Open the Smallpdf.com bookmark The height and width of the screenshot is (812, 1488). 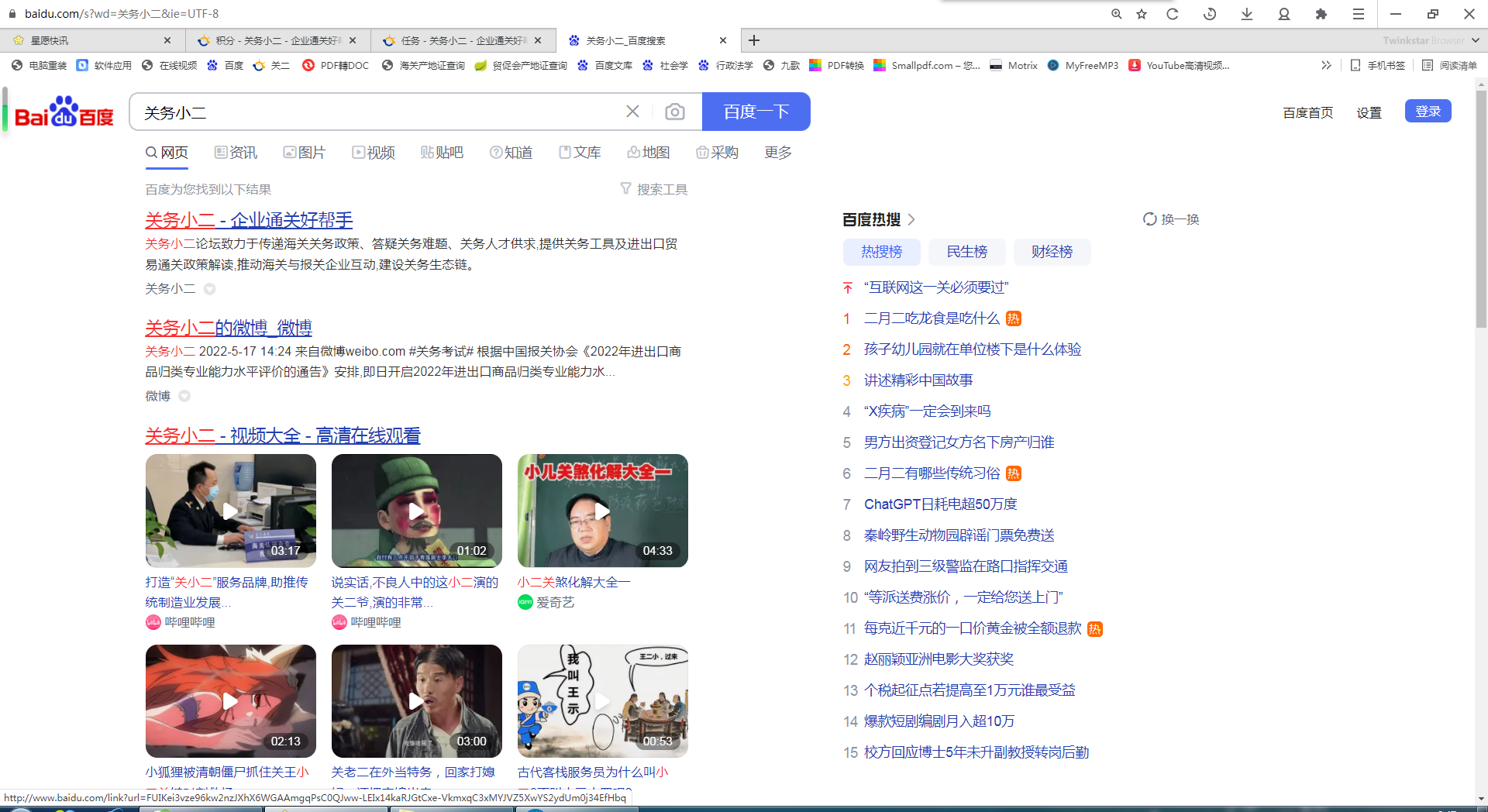927,65
